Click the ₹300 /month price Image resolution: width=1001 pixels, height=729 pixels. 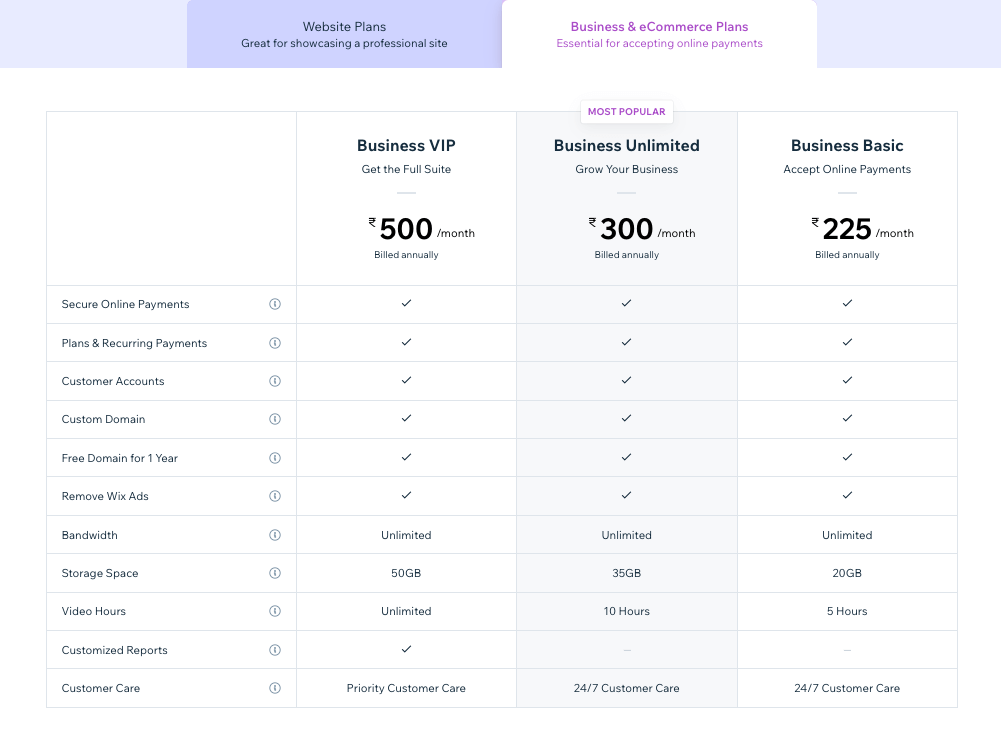[642, 229]
